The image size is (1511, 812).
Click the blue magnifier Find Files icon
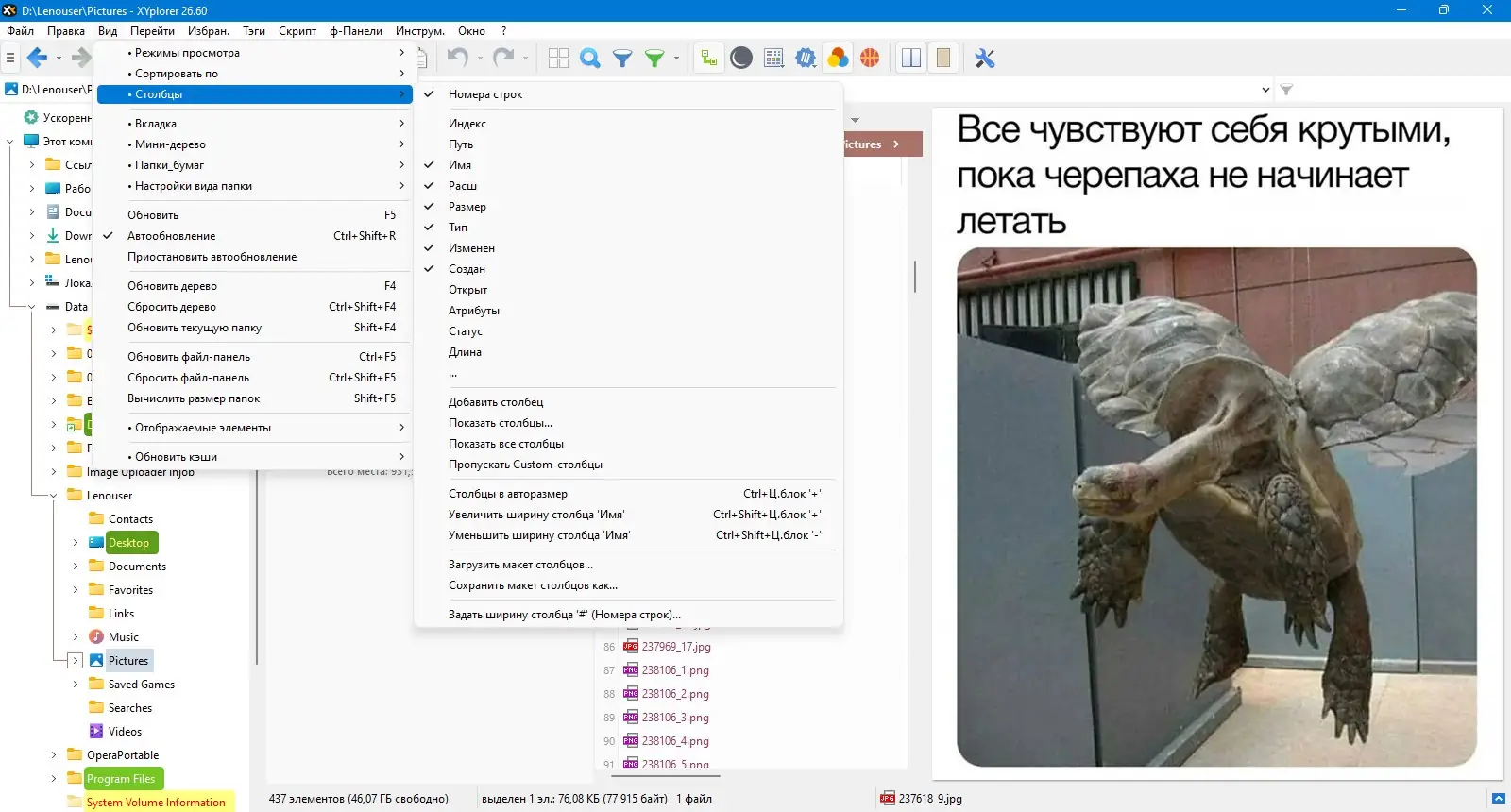590,59
